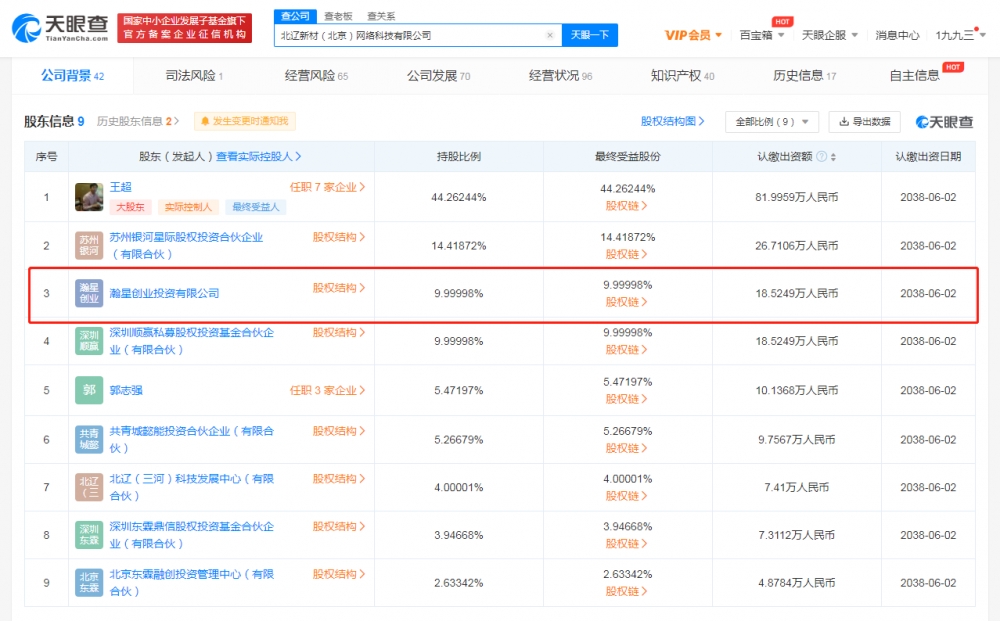Open 股权链 under 5.47197% for 郭志强
1000x621 pixels.
coord(626,398)
